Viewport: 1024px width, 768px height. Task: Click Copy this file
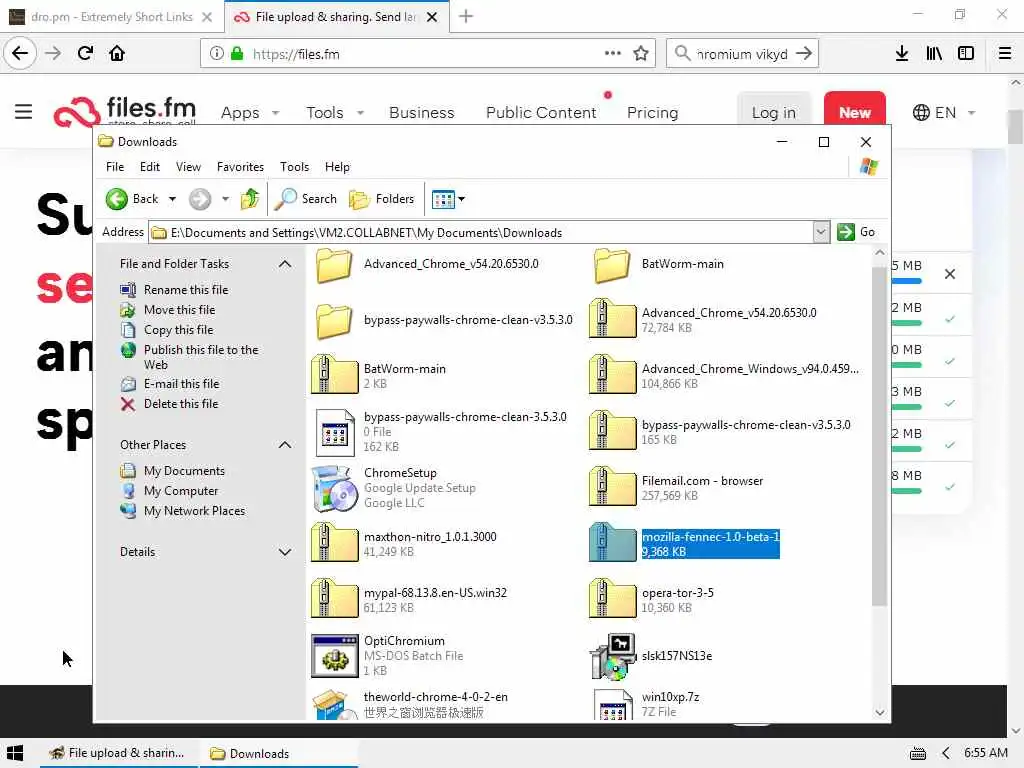click(x=178, y=330)
